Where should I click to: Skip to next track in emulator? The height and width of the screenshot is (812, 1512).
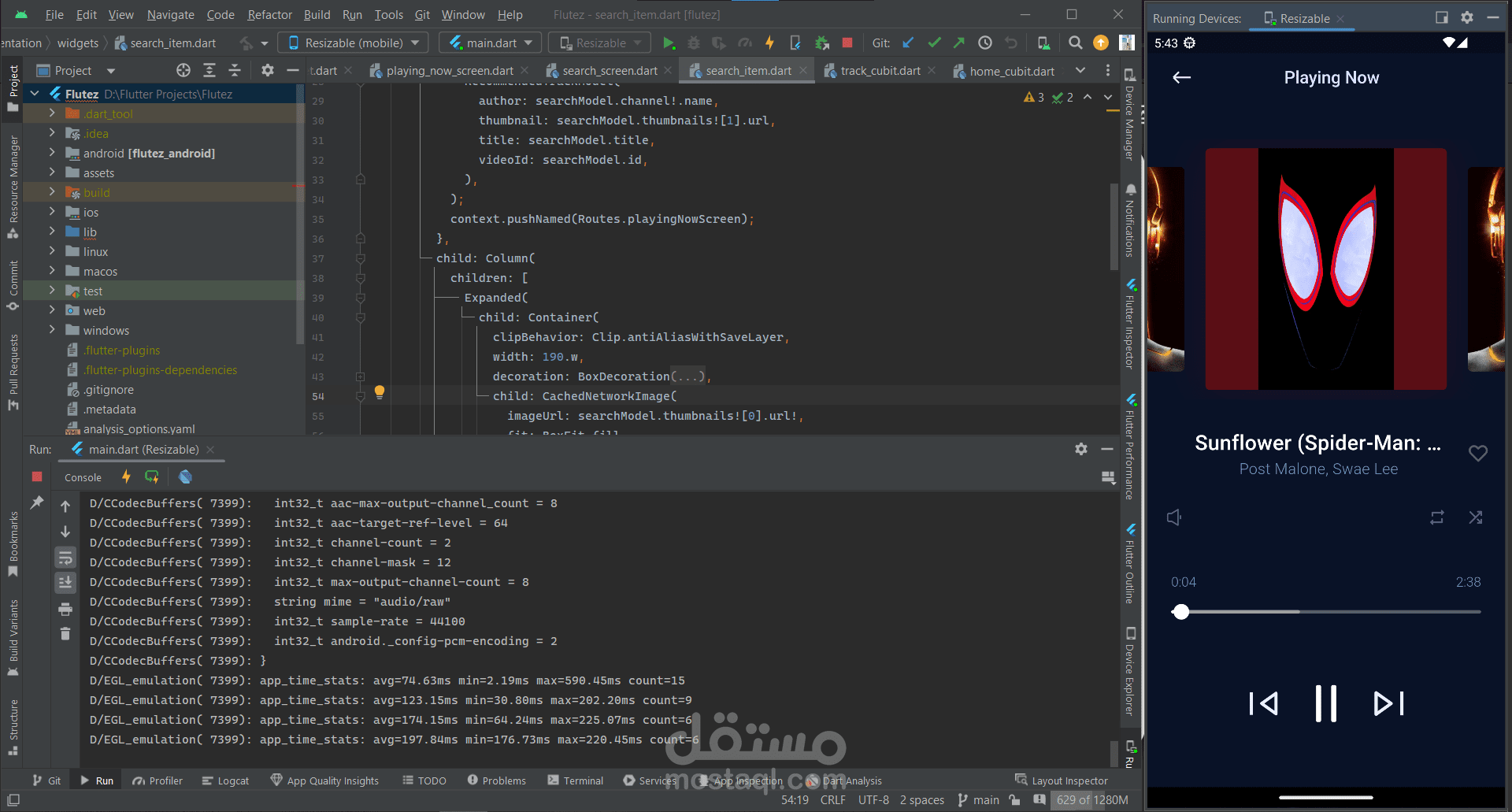(1388, 703)
